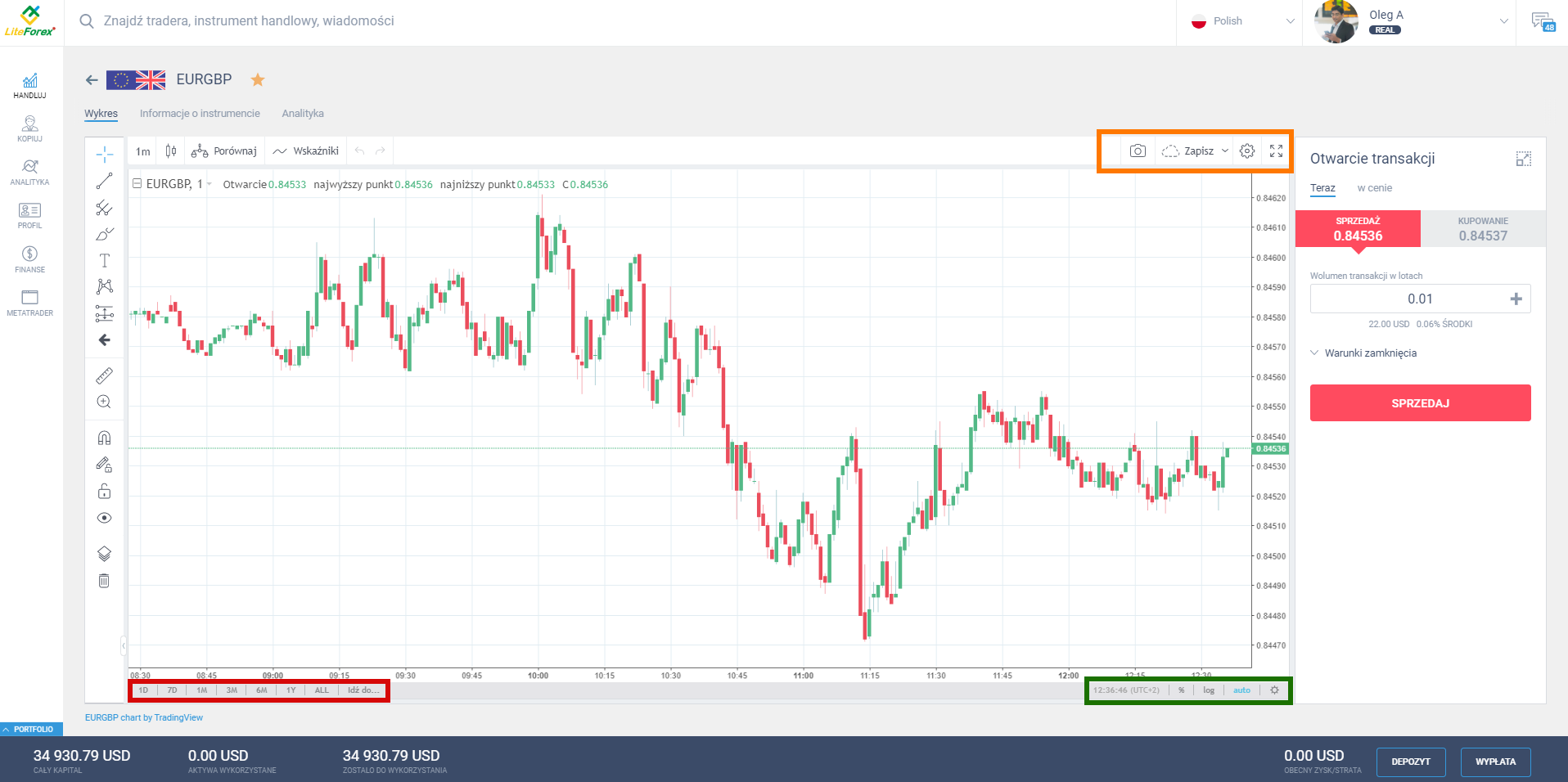This screenshot has height=782, width=1568.
Task: Expand the chart to full screen
Action: [x=1276, y=151]
